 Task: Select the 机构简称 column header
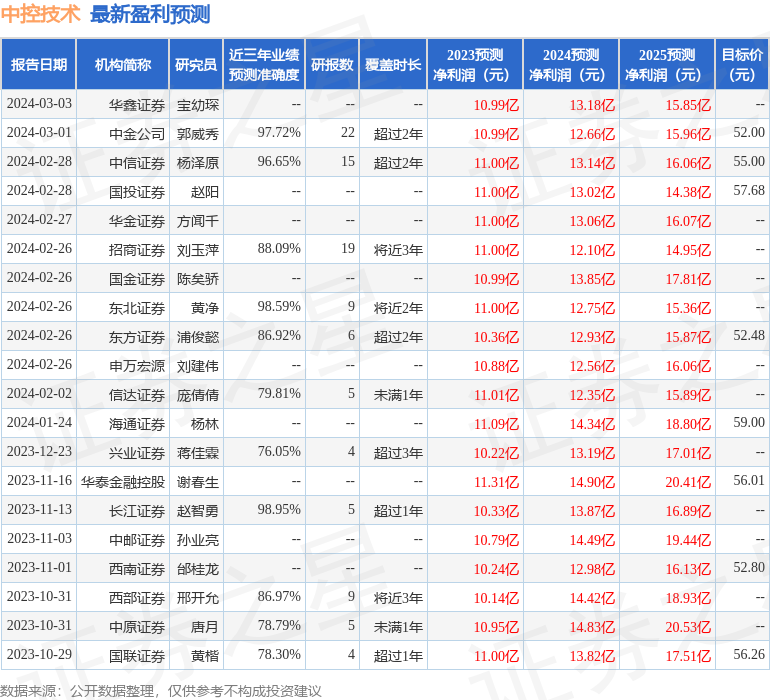(x=123, y=64)
